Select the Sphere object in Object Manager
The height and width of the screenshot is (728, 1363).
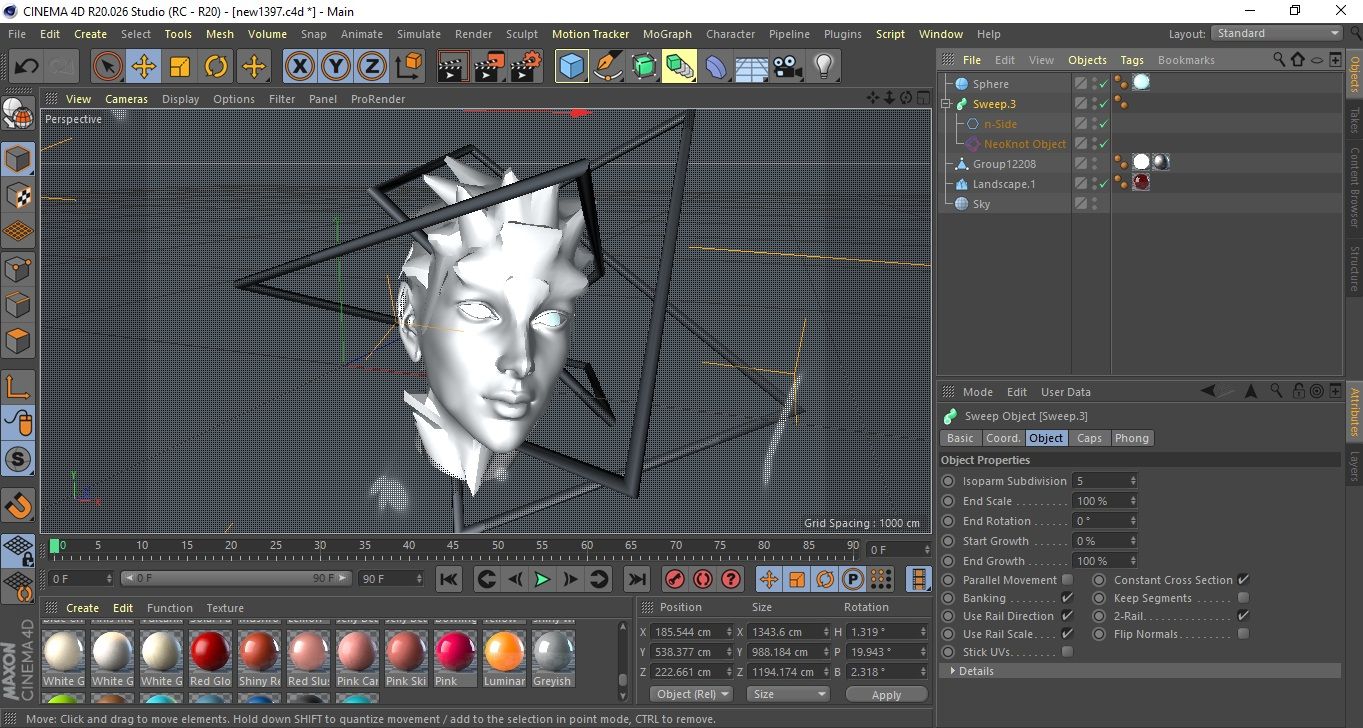[x=990, y=84]
